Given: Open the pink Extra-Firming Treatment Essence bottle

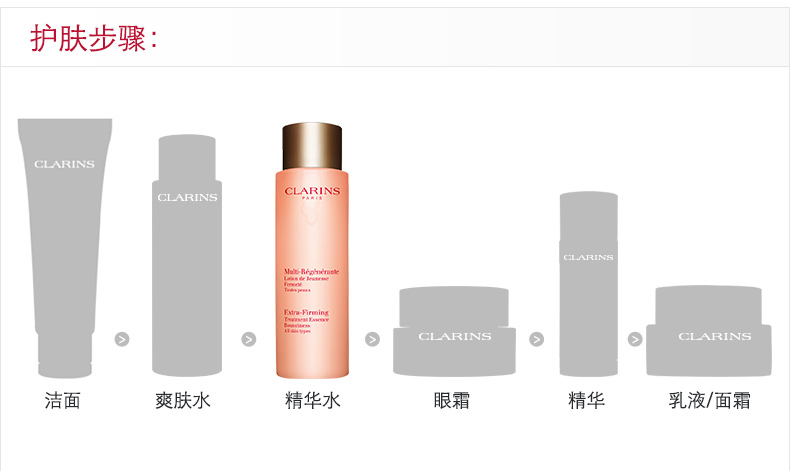Looking at the screenshot, I should tap(312, 250).
